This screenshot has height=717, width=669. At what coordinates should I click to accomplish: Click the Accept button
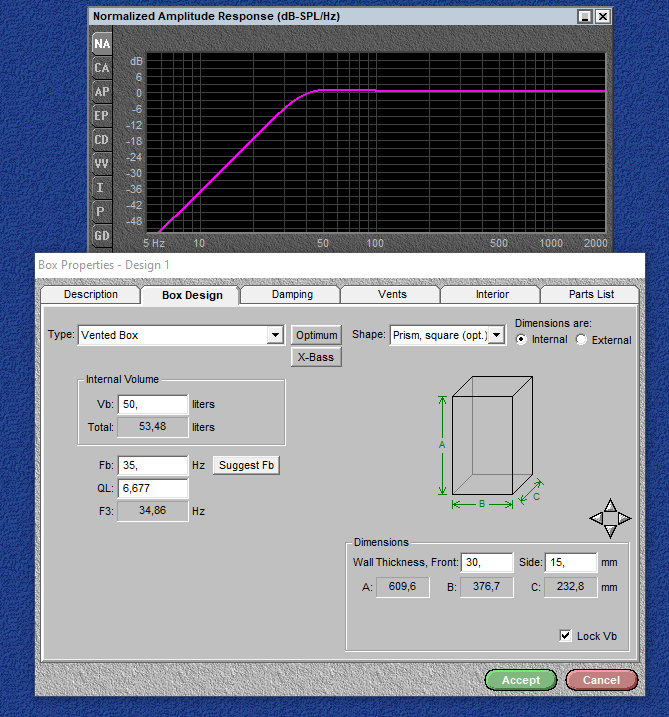[521, 680]
